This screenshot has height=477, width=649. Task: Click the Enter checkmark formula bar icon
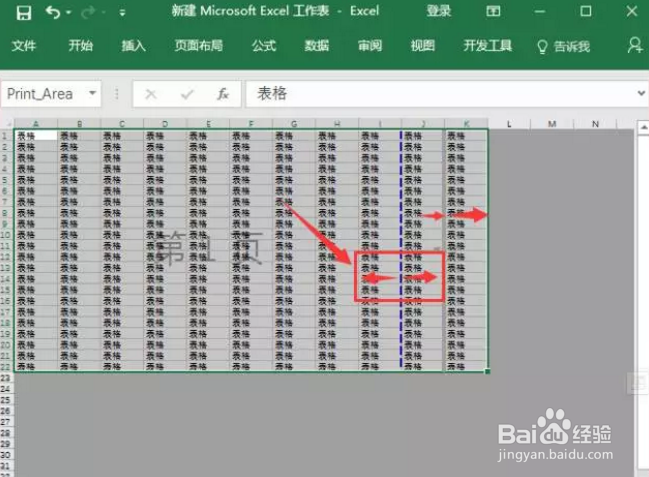click(x=187, y=94)
